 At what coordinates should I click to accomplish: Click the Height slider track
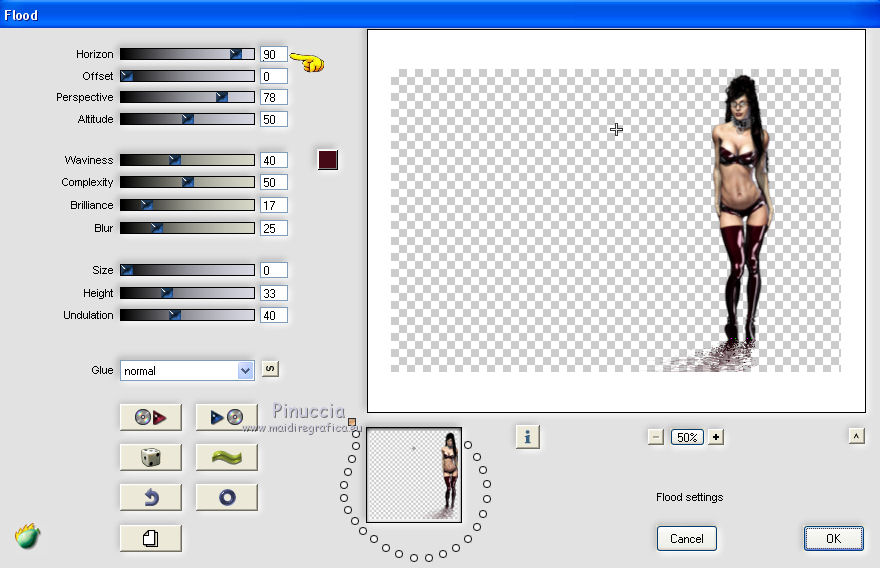pyautogui.click(x=187, y=293)
